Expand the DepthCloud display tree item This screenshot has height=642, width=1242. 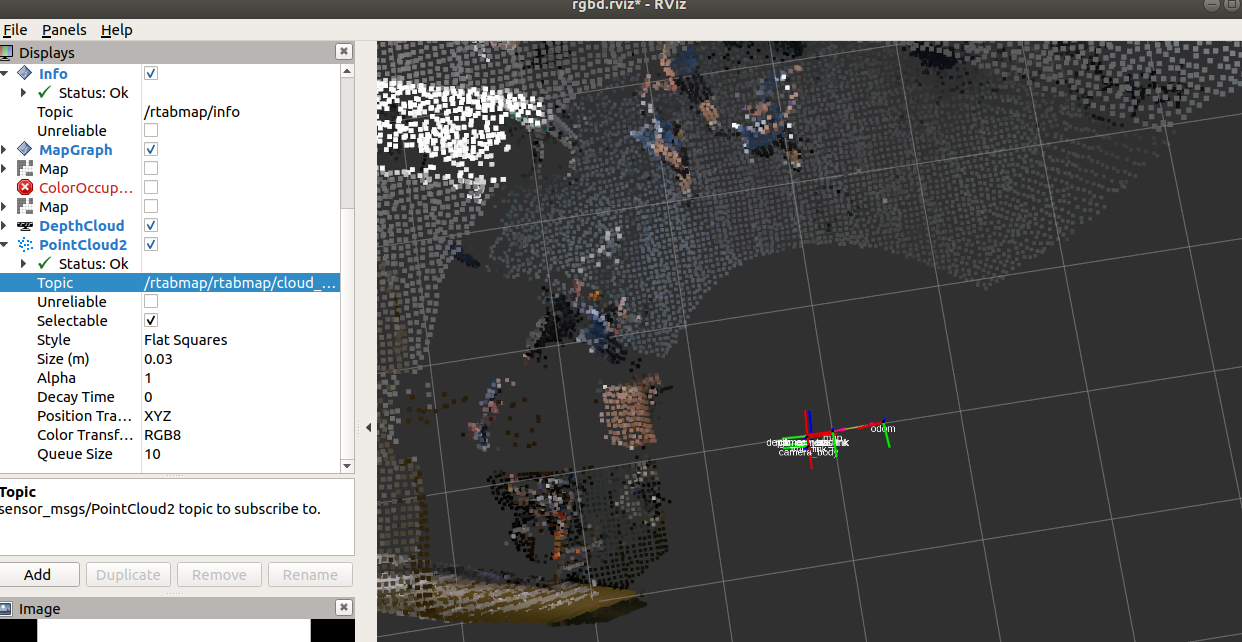(x=5, y=226)
